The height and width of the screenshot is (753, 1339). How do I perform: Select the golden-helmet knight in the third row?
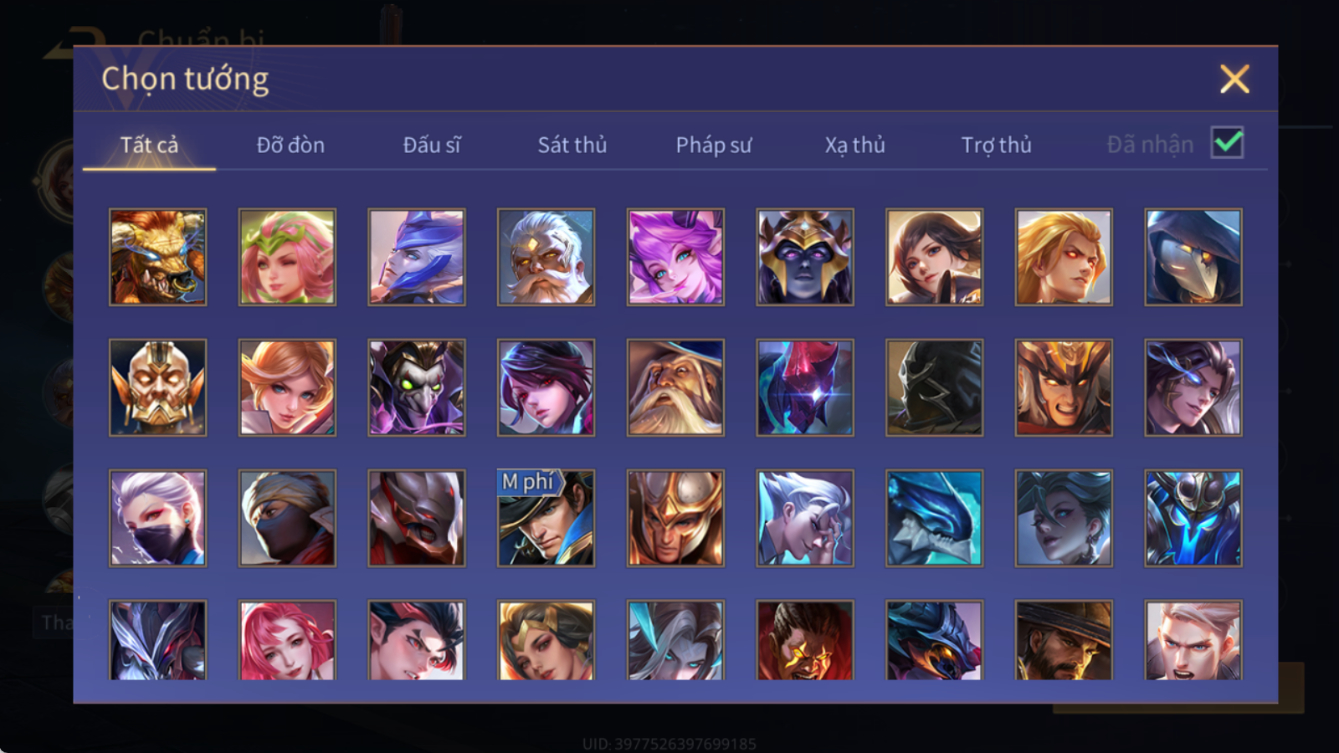click(x=675, y=518)
